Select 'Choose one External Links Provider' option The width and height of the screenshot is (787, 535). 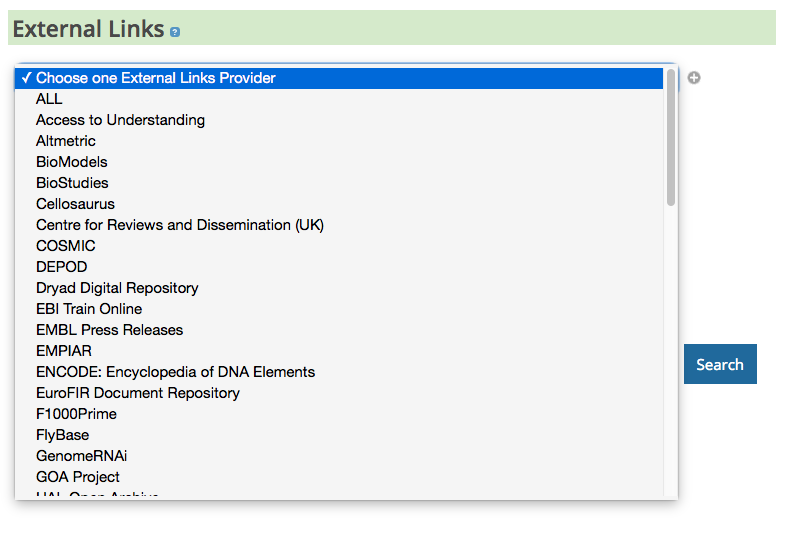(x=339, y=78)
